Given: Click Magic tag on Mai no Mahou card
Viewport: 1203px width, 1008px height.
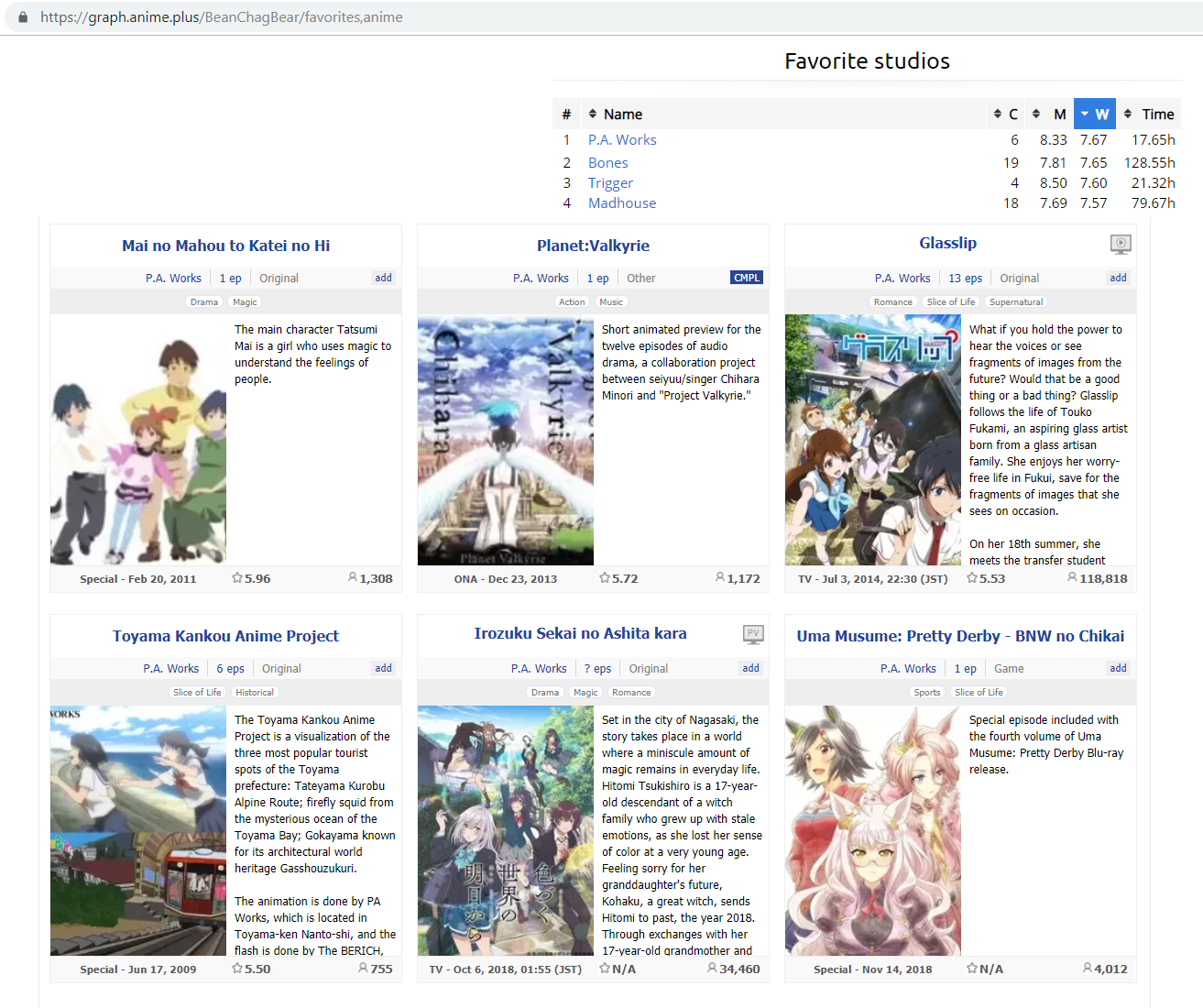Looking at the screenshot, I should pos(245,301).
